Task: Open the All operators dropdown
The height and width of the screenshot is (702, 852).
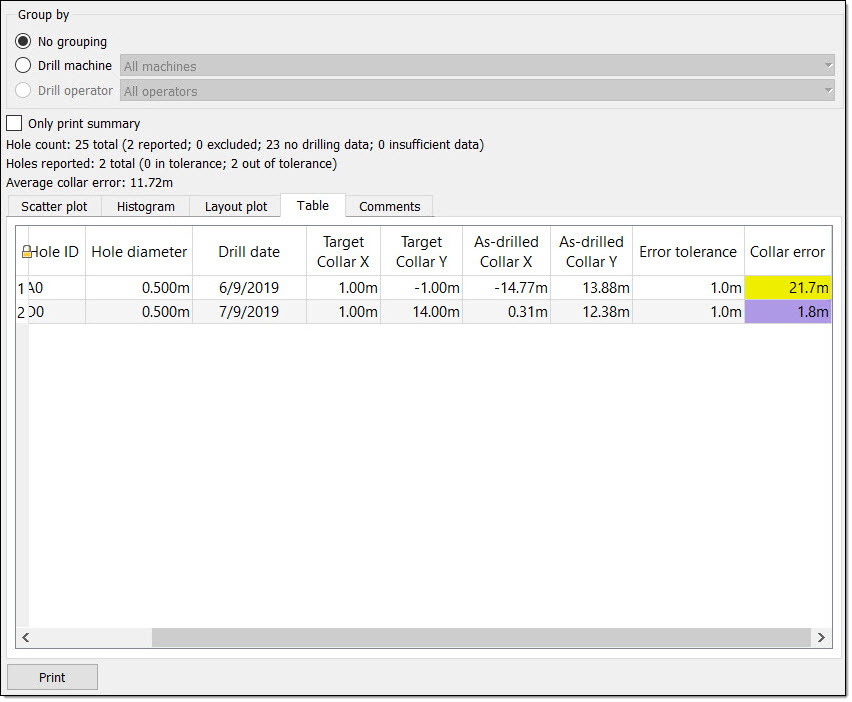Action: (477, 91)
